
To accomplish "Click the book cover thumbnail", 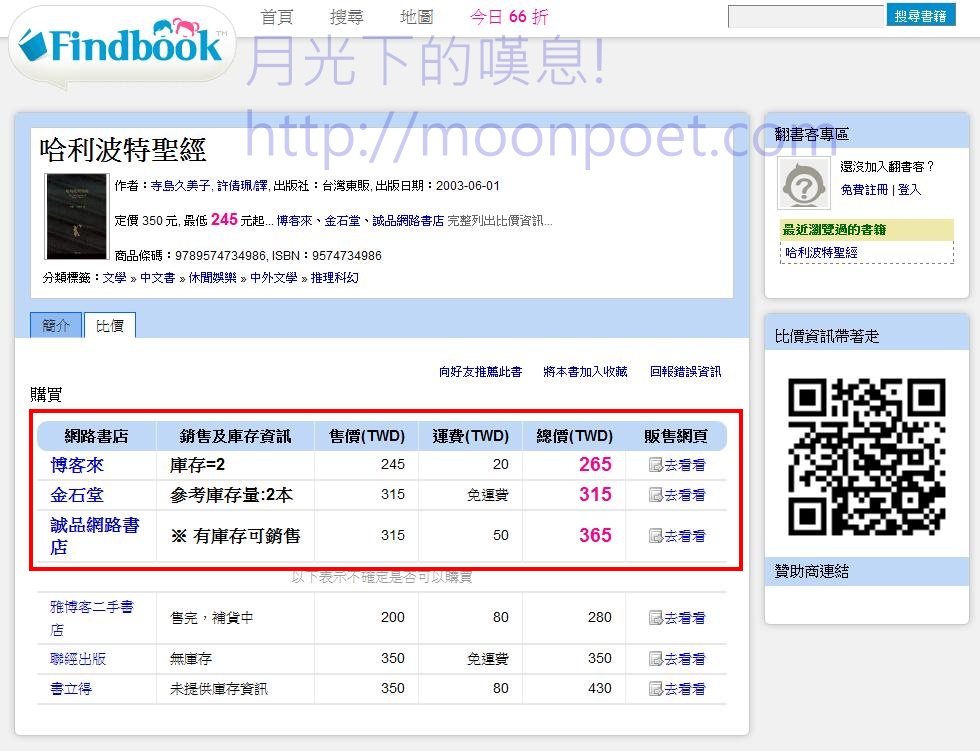I will 76,216.
